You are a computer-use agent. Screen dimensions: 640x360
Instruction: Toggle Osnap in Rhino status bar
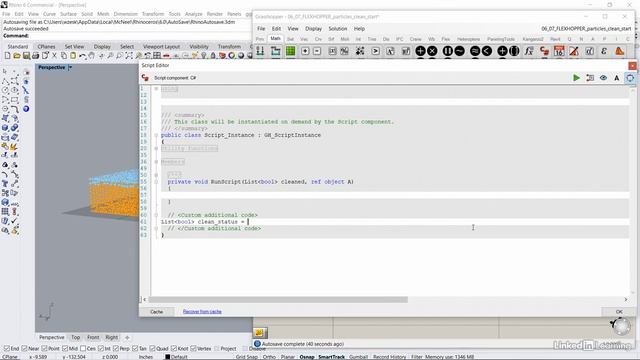point(307,357)
